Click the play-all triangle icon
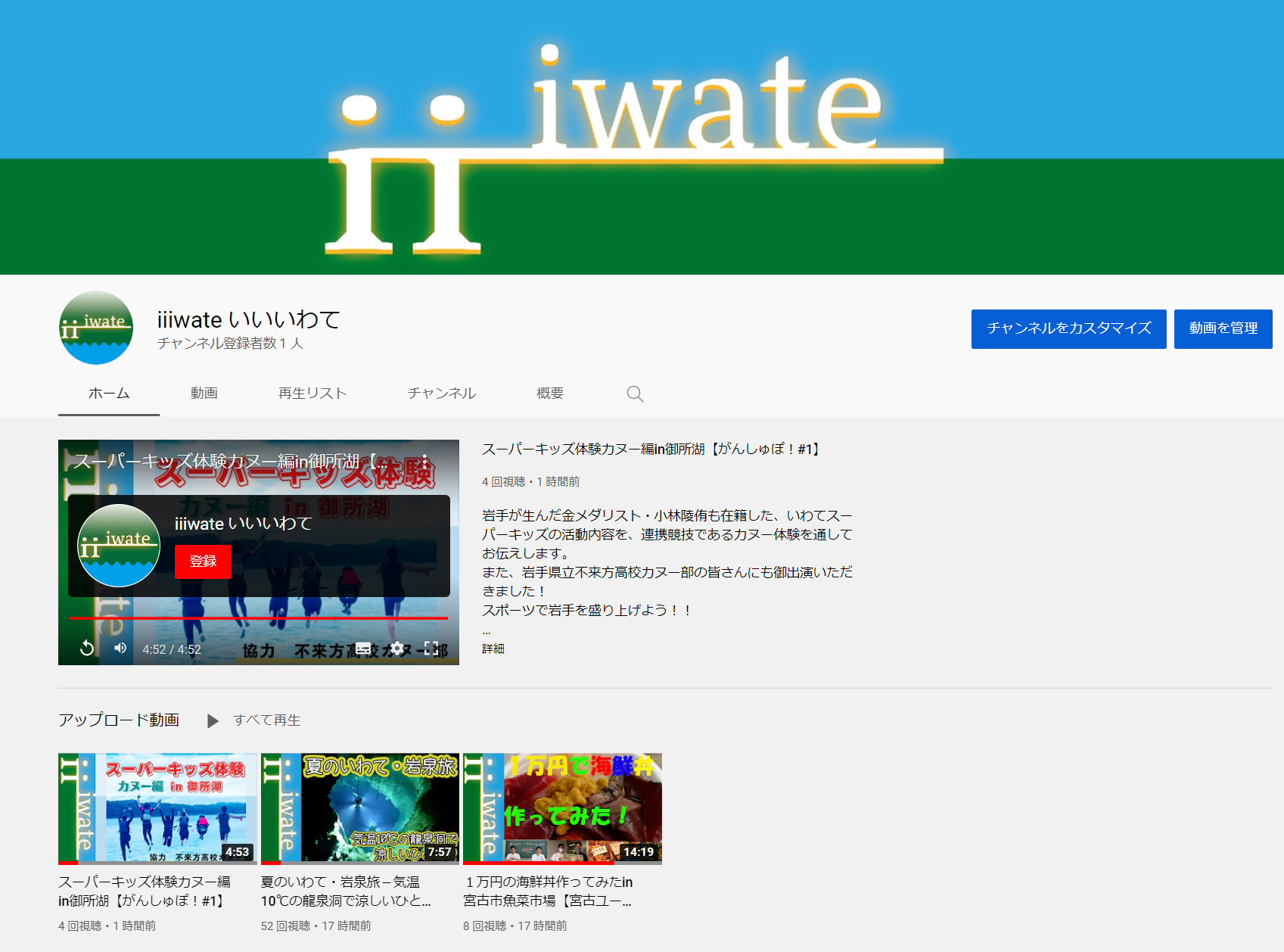Viewport: 1284px width, 952px height. point(213,720)
